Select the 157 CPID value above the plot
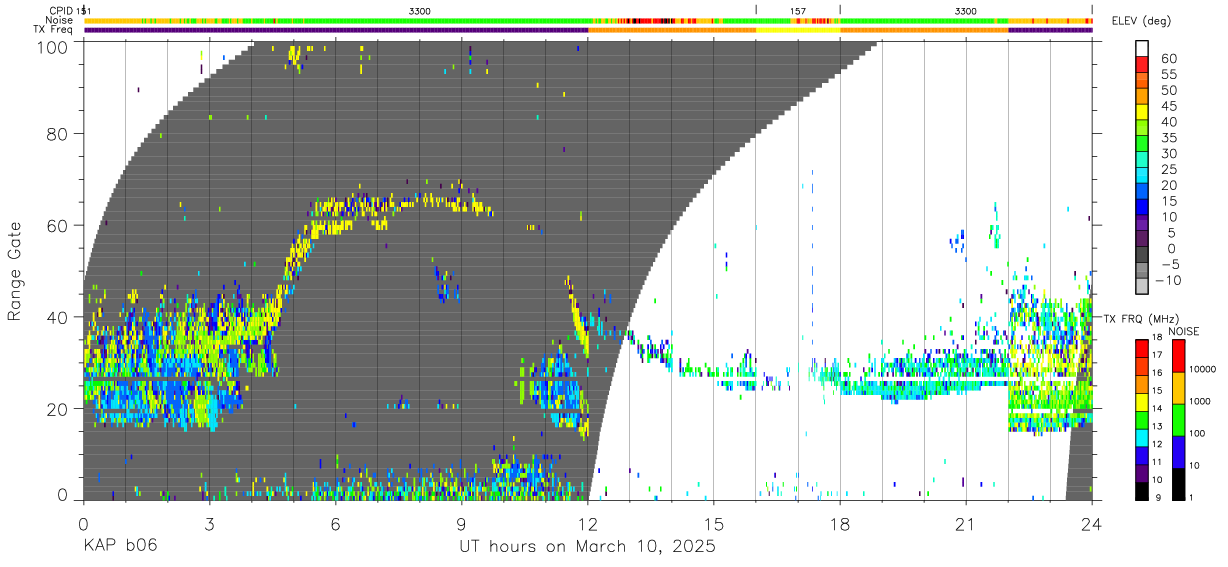 (797, 10)
